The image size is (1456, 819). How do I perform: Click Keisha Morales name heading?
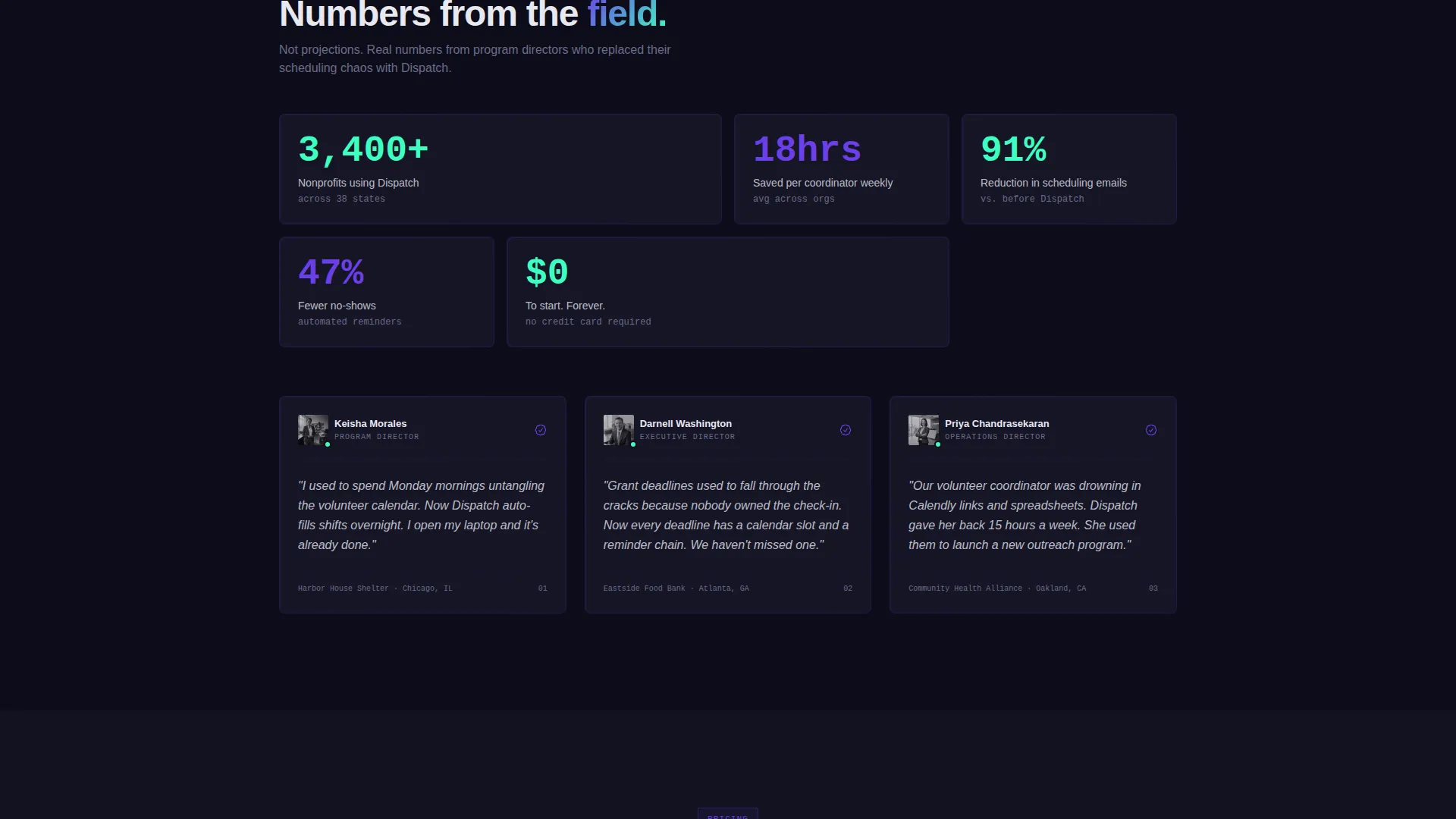370,424
